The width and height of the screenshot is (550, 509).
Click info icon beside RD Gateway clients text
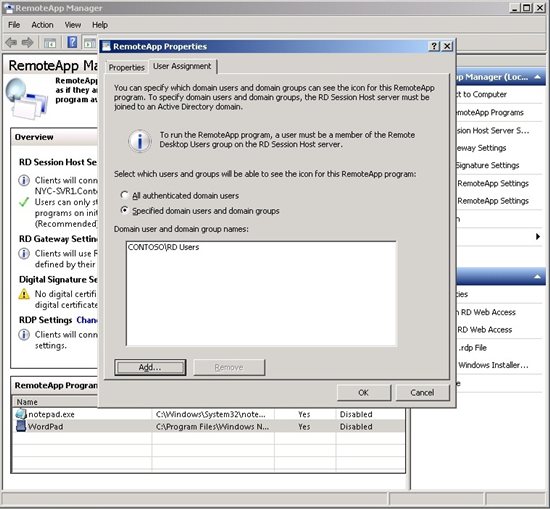pos(24,253)
